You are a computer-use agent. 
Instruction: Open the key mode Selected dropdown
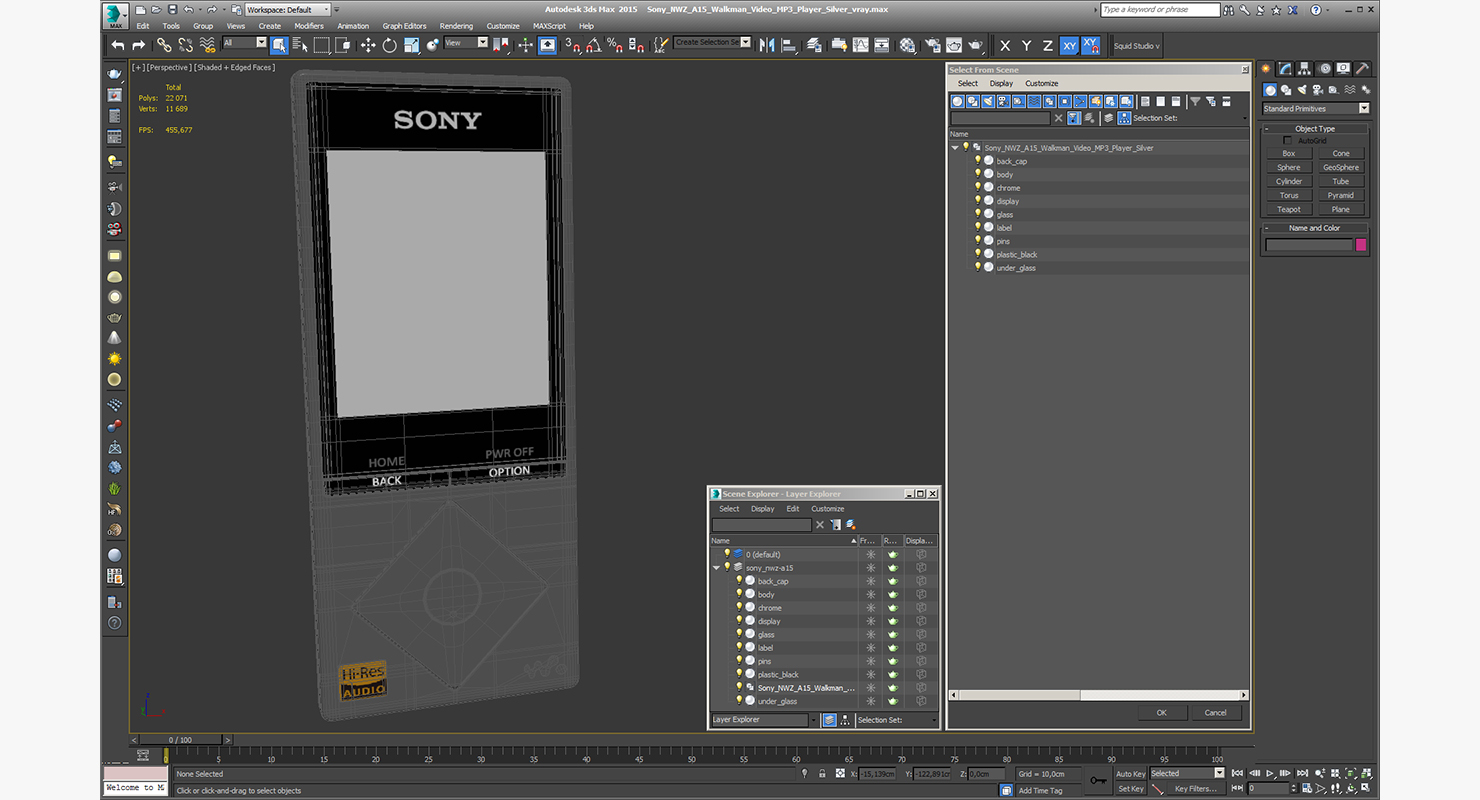[1187, 773]
